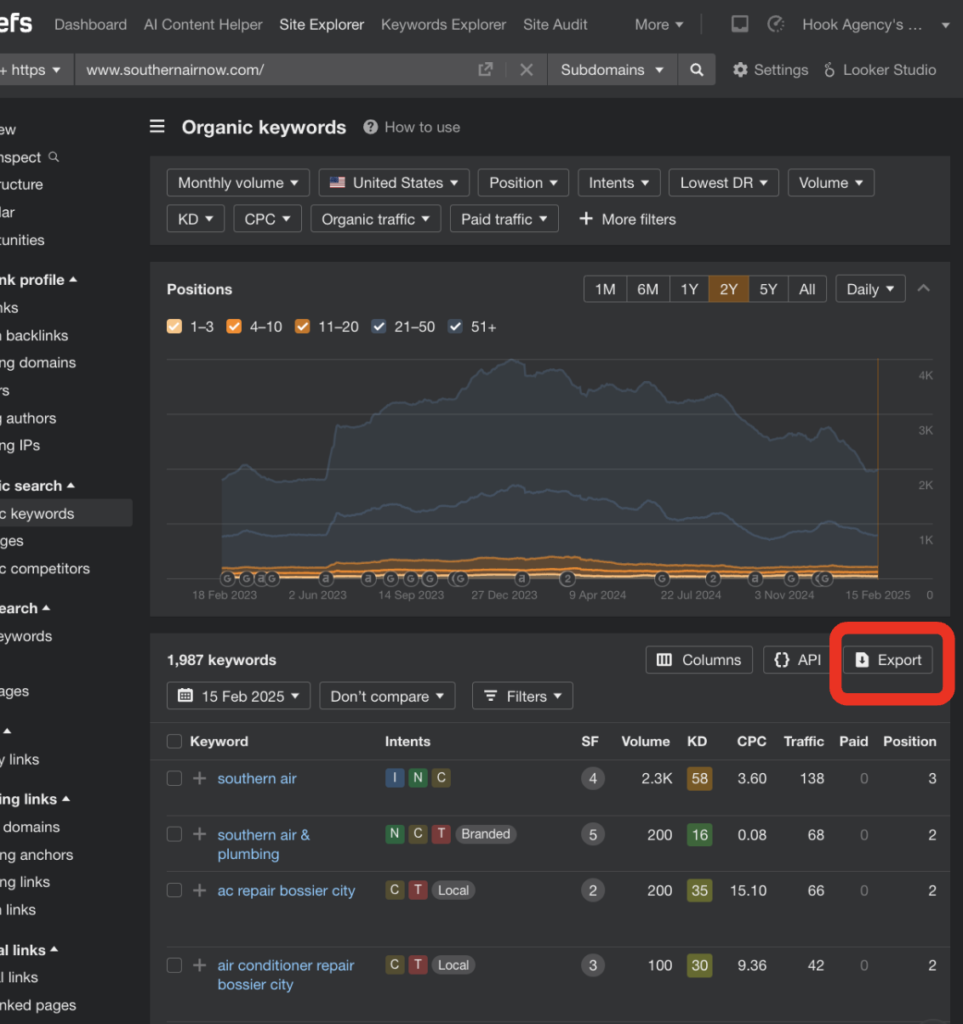Open the More menu
Viewport: 963px width, 1024px height.
coord(659,24)
